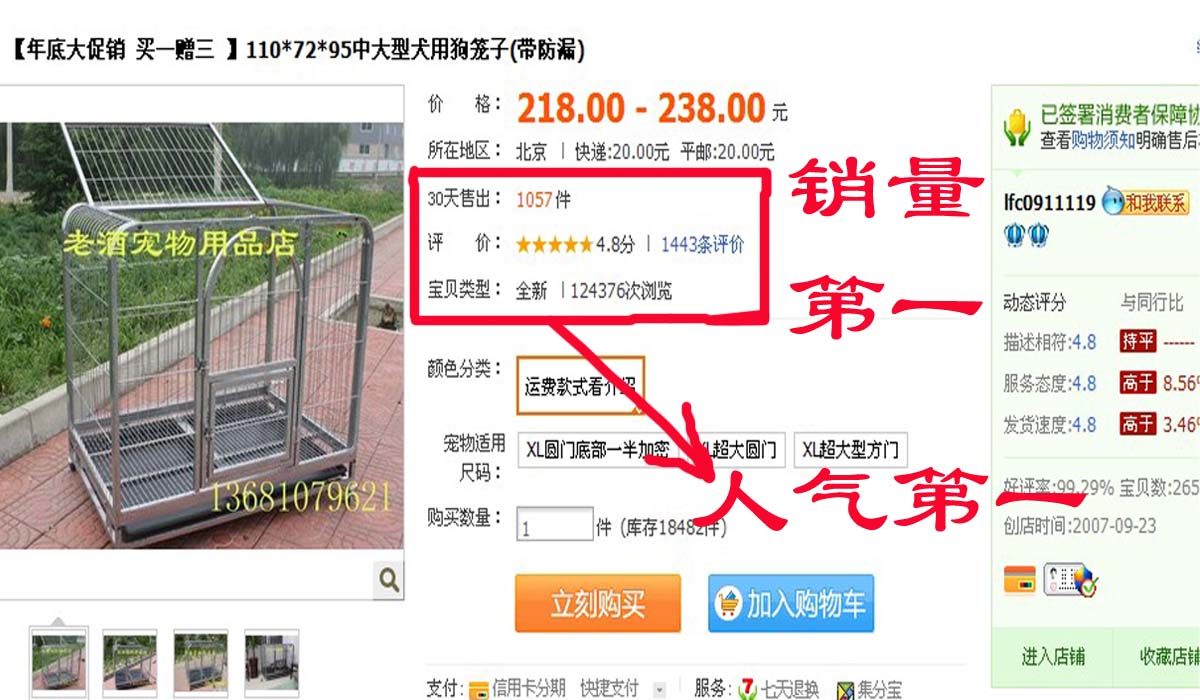
Task: Click the credit card icon under shop info
Action: 1020,578
